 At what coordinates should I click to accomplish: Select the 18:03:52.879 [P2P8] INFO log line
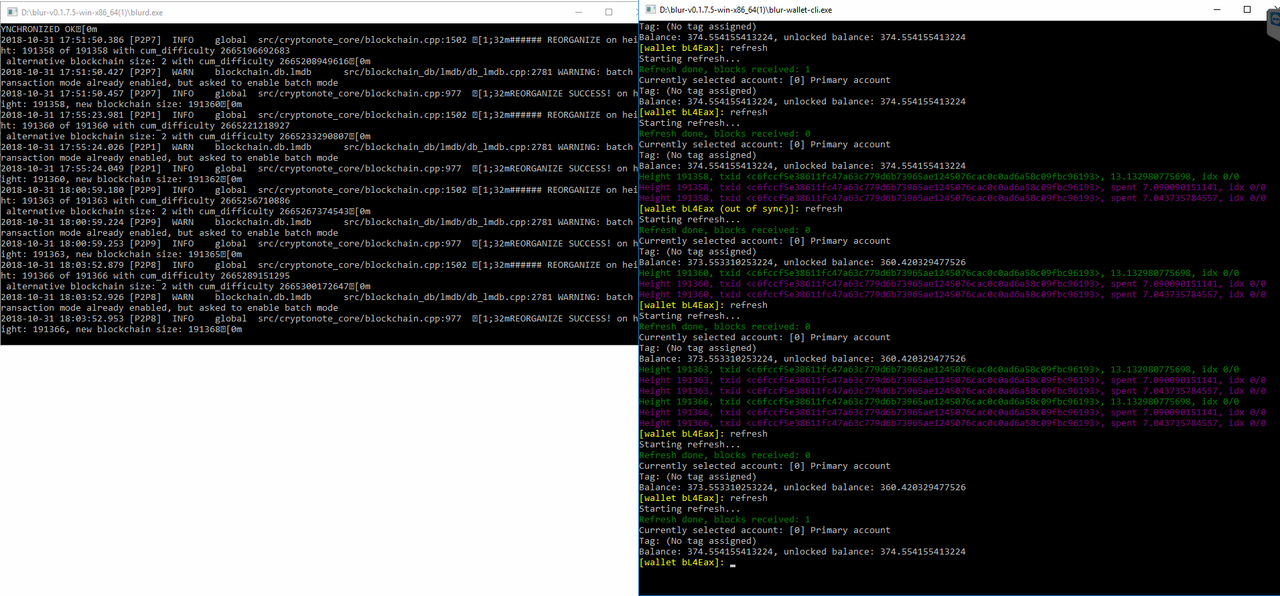coord(317,265)
